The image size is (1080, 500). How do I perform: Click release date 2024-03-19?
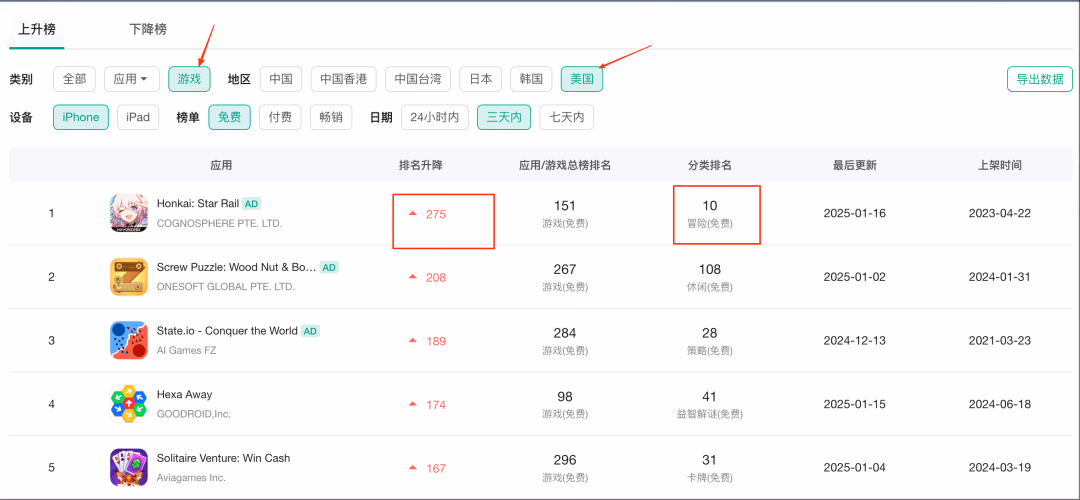tap(999, 467)
